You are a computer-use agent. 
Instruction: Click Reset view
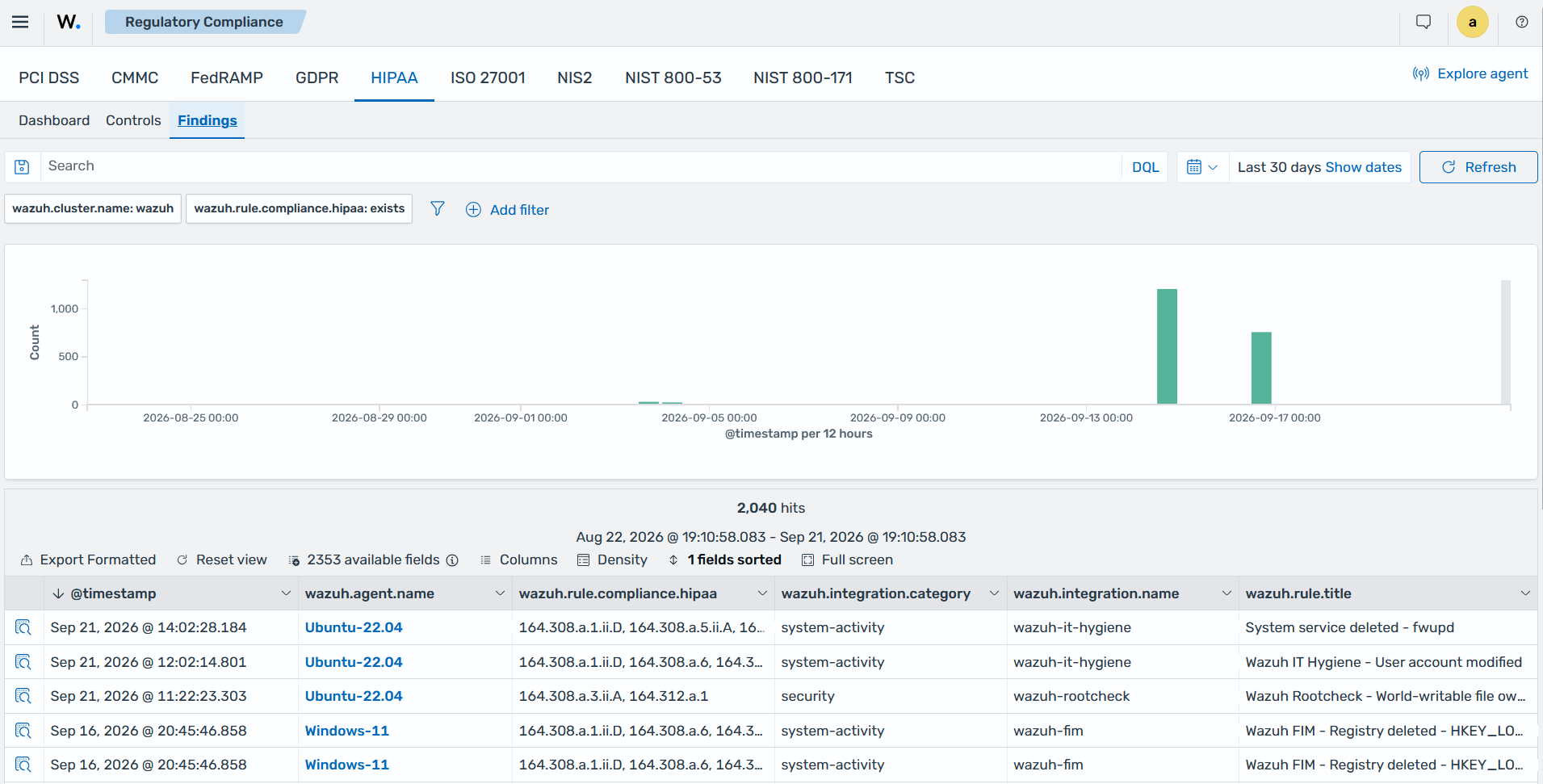point(222,560)
